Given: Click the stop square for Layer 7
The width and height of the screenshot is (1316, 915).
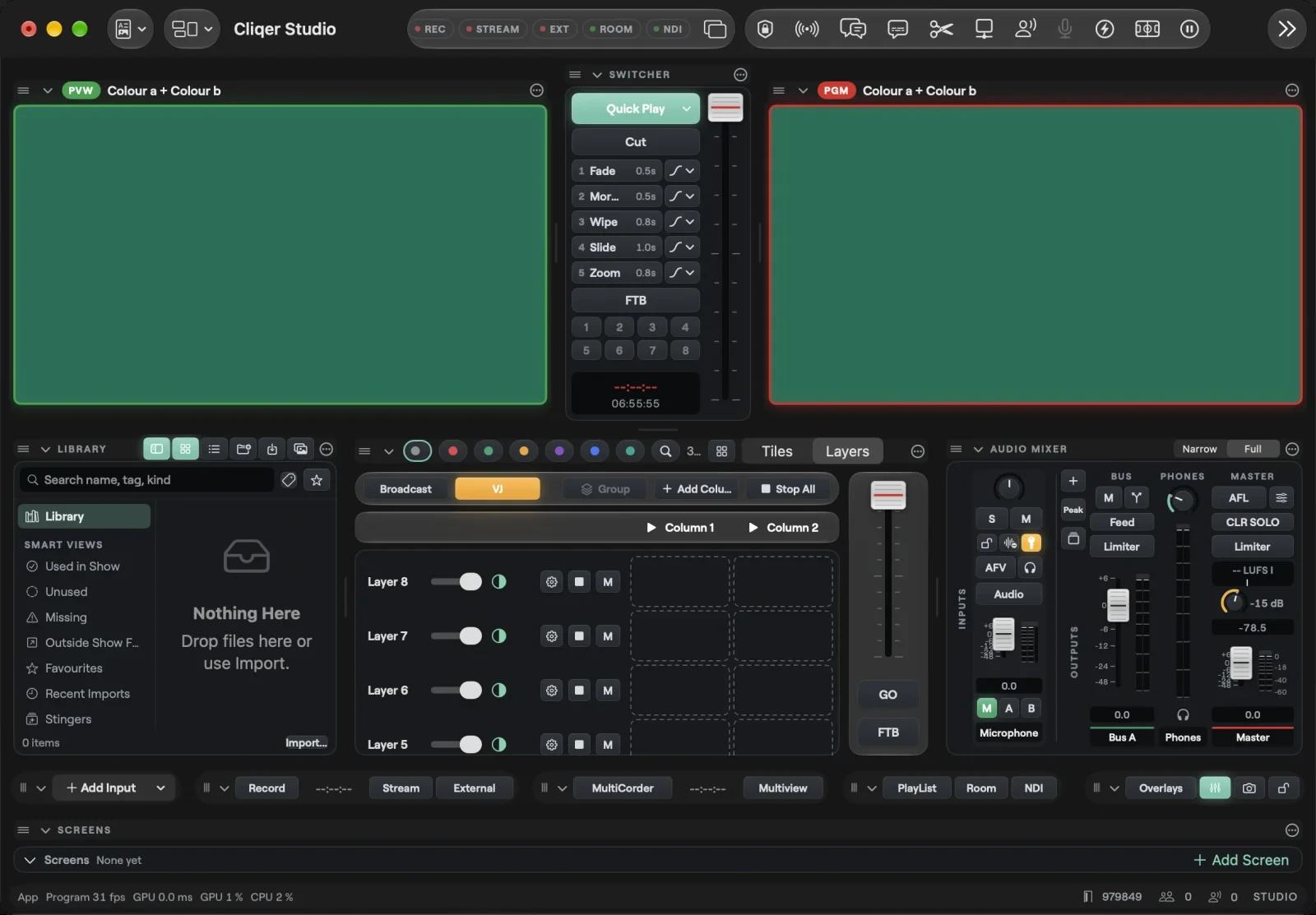Looking at the screenshot, I should pos(579,635).
